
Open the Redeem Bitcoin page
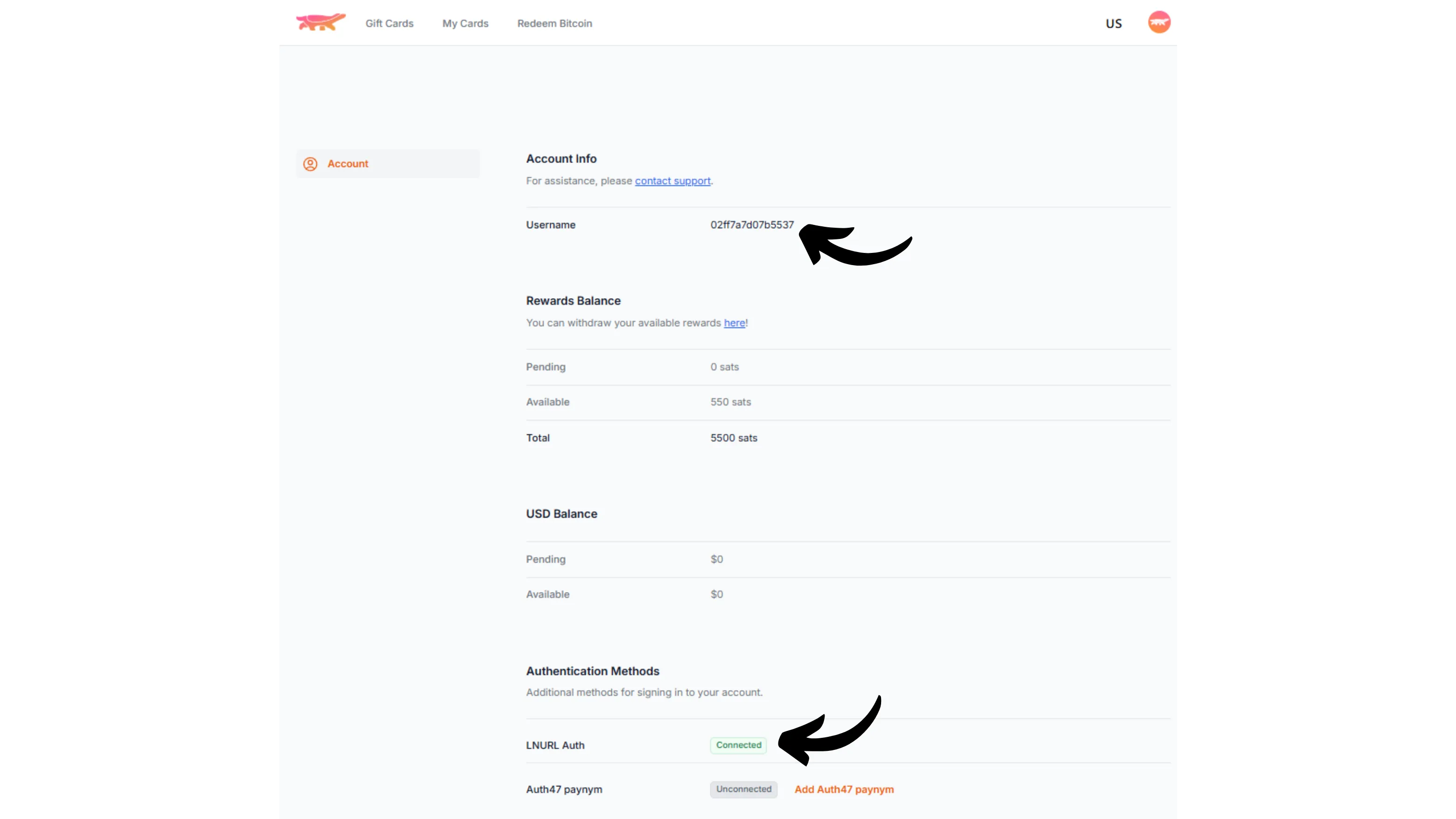(554, 24)
